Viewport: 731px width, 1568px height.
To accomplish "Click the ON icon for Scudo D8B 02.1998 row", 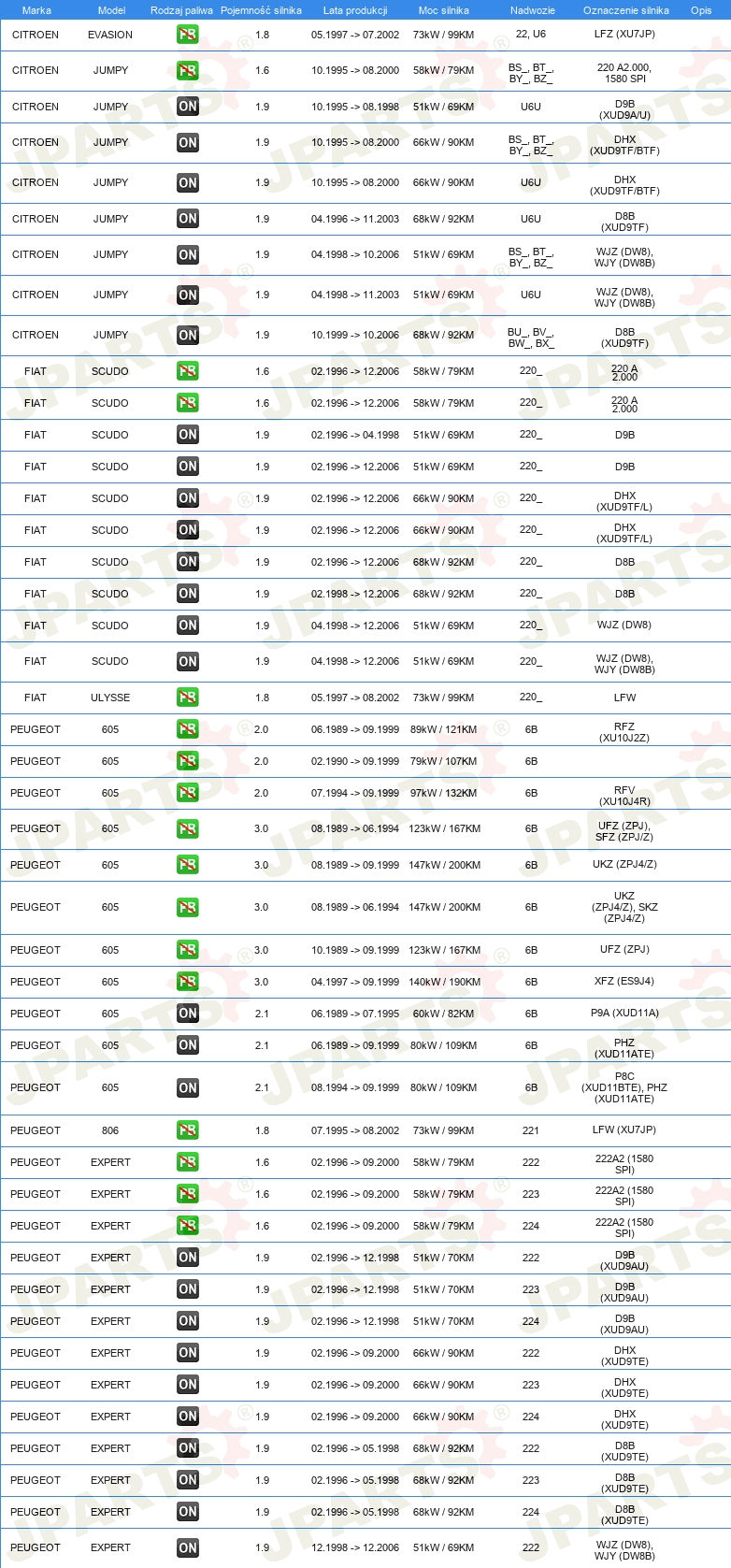I will click(188, 594).
